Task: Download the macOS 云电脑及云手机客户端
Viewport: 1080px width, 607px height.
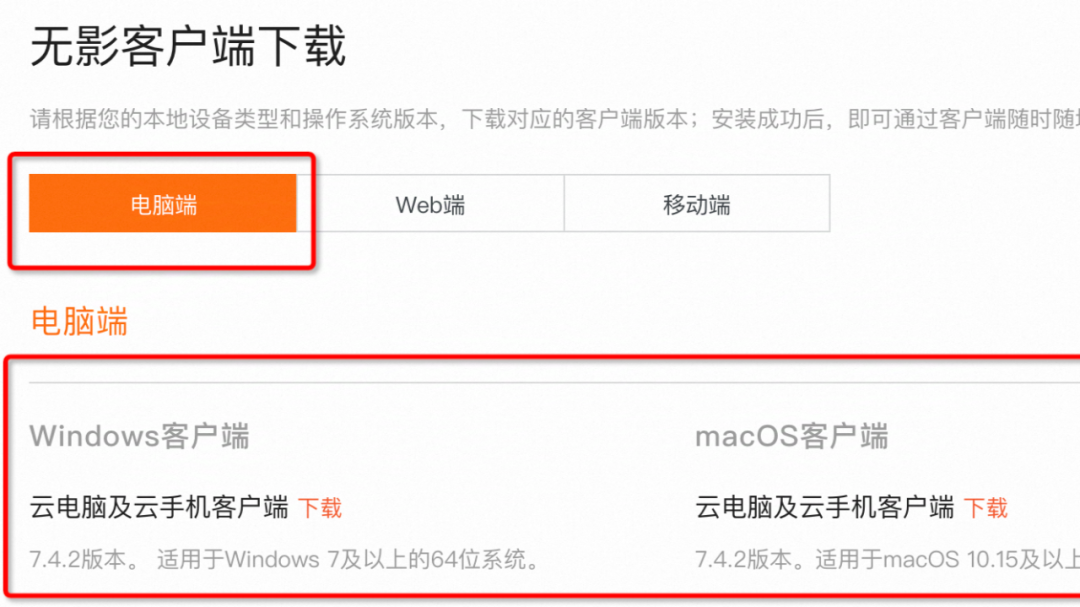Action: click(x=986, y=508)
